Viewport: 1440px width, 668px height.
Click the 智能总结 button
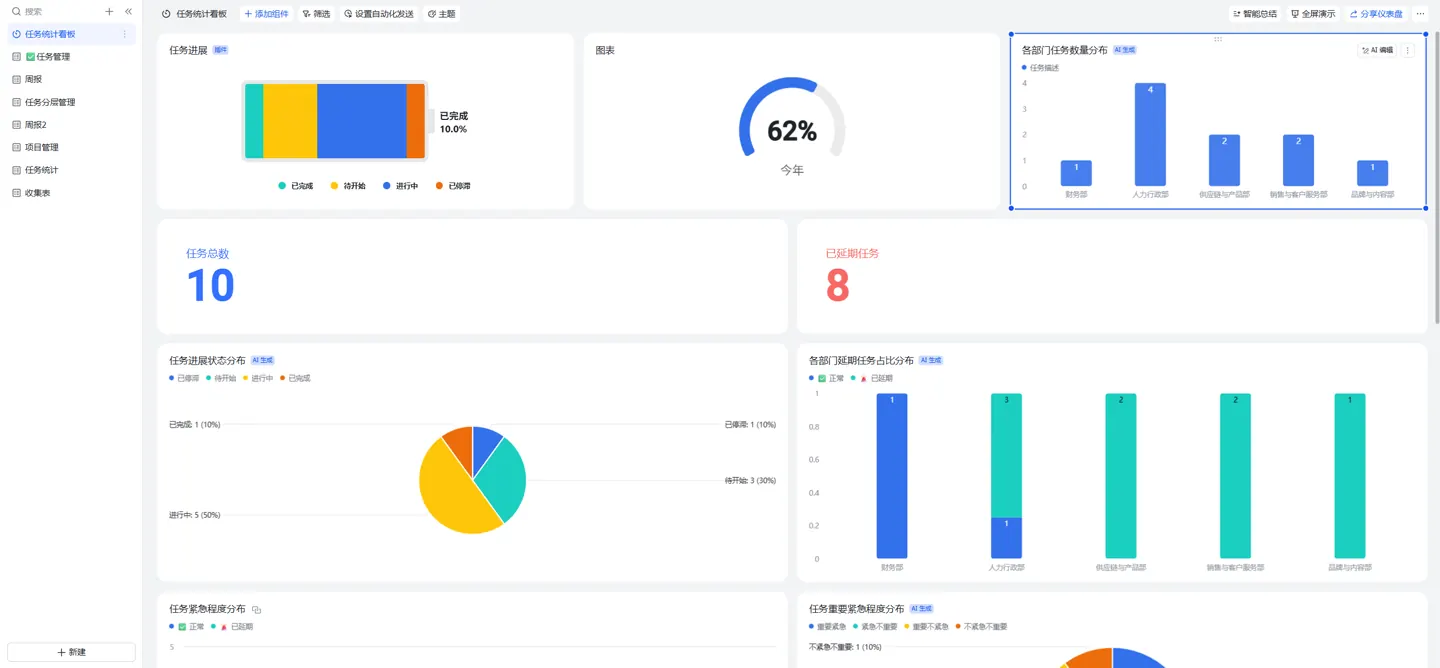pyautogui.click(x=1255, y=14)
